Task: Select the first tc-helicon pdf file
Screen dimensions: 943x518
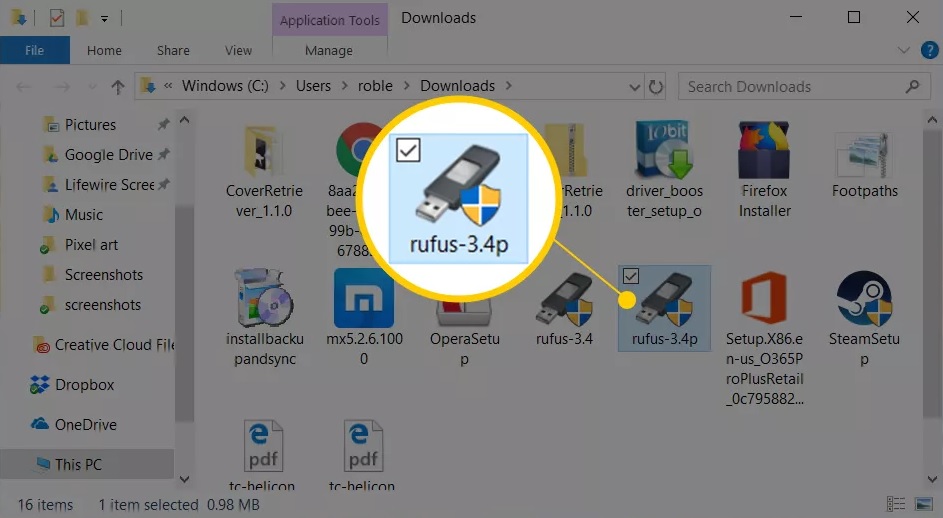Action: [x=263, y=446]
